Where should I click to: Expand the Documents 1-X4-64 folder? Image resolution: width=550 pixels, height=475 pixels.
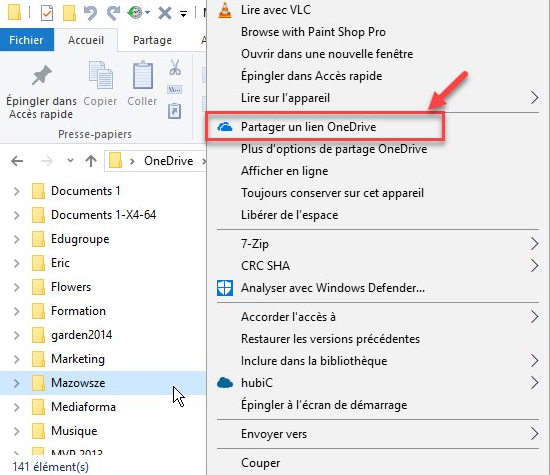[16, 215]
